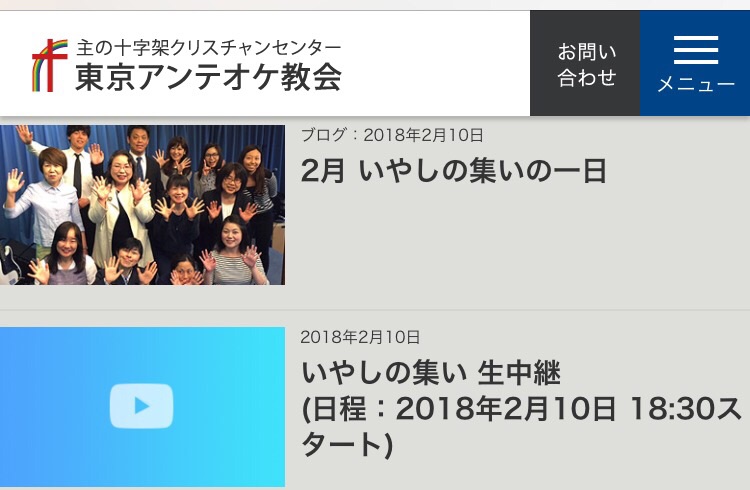Viewport: 750px width, 490px height.
Task: Click the blog post date 2018年2月10日
Action: (423, 135)
